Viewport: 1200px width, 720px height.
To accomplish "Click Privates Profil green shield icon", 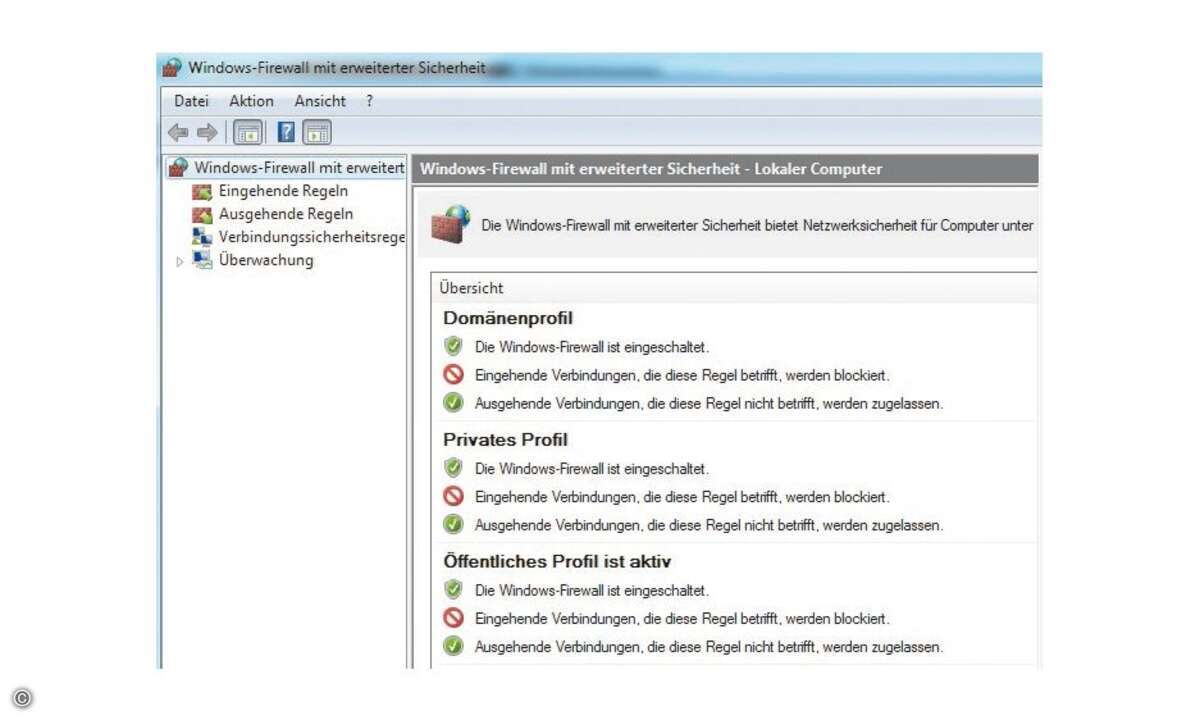I will coord(453,467).
